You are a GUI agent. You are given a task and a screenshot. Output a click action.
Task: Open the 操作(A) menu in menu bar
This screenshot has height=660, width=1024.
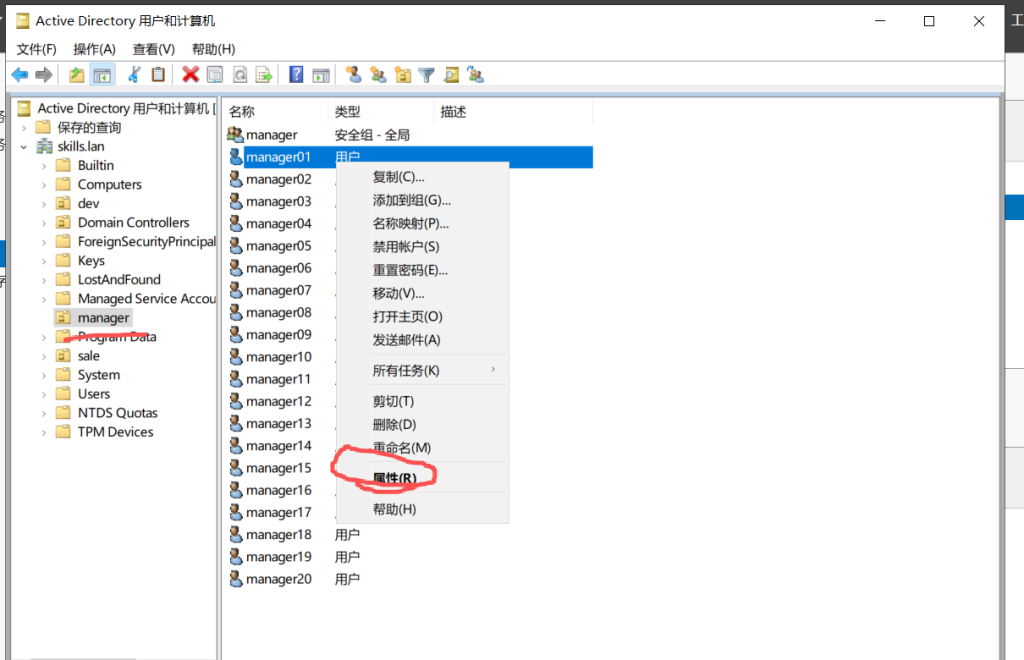click(94, 49)
